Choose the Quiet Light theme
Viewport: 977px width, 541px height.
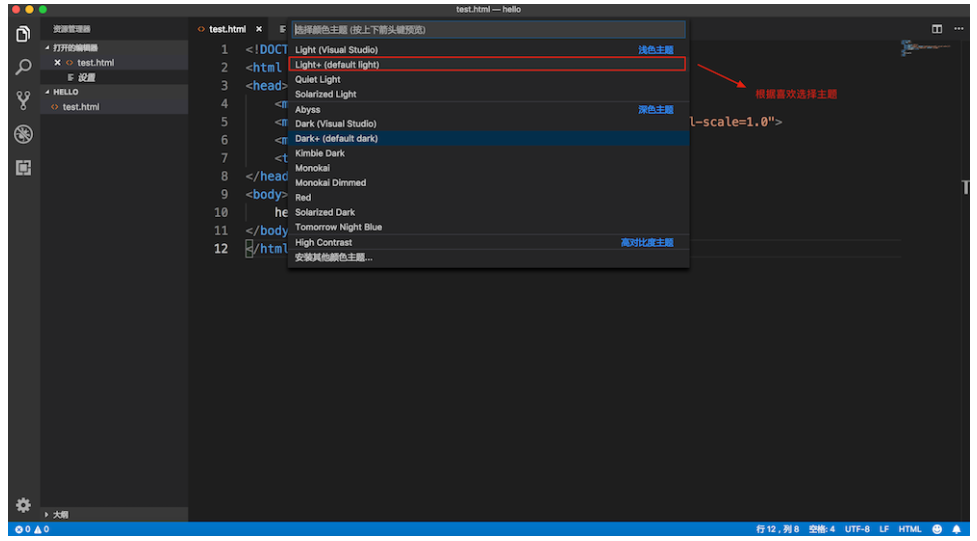[x=488, y=79]
